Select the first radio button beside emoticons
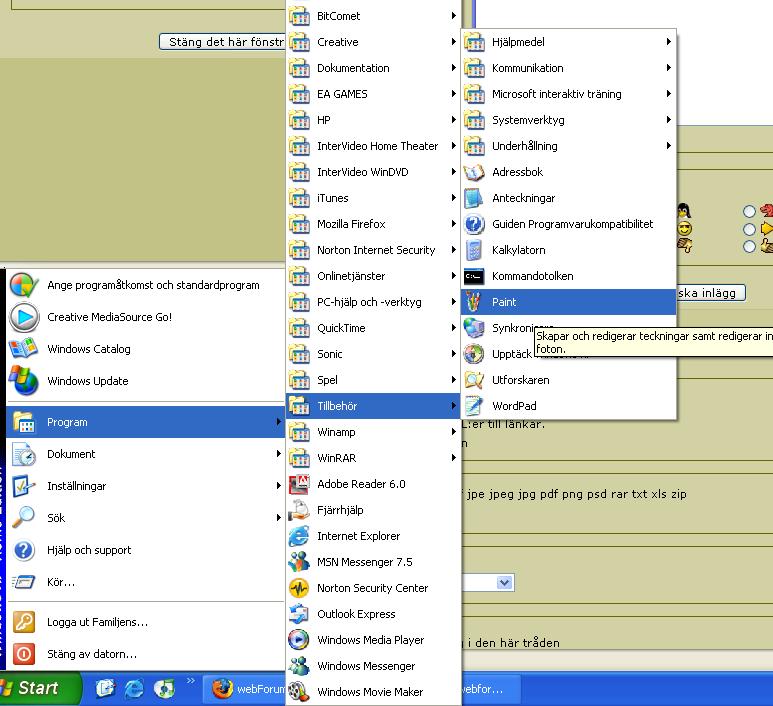The width and height of the screenshot is (773, 706). [x=749, y=212]
